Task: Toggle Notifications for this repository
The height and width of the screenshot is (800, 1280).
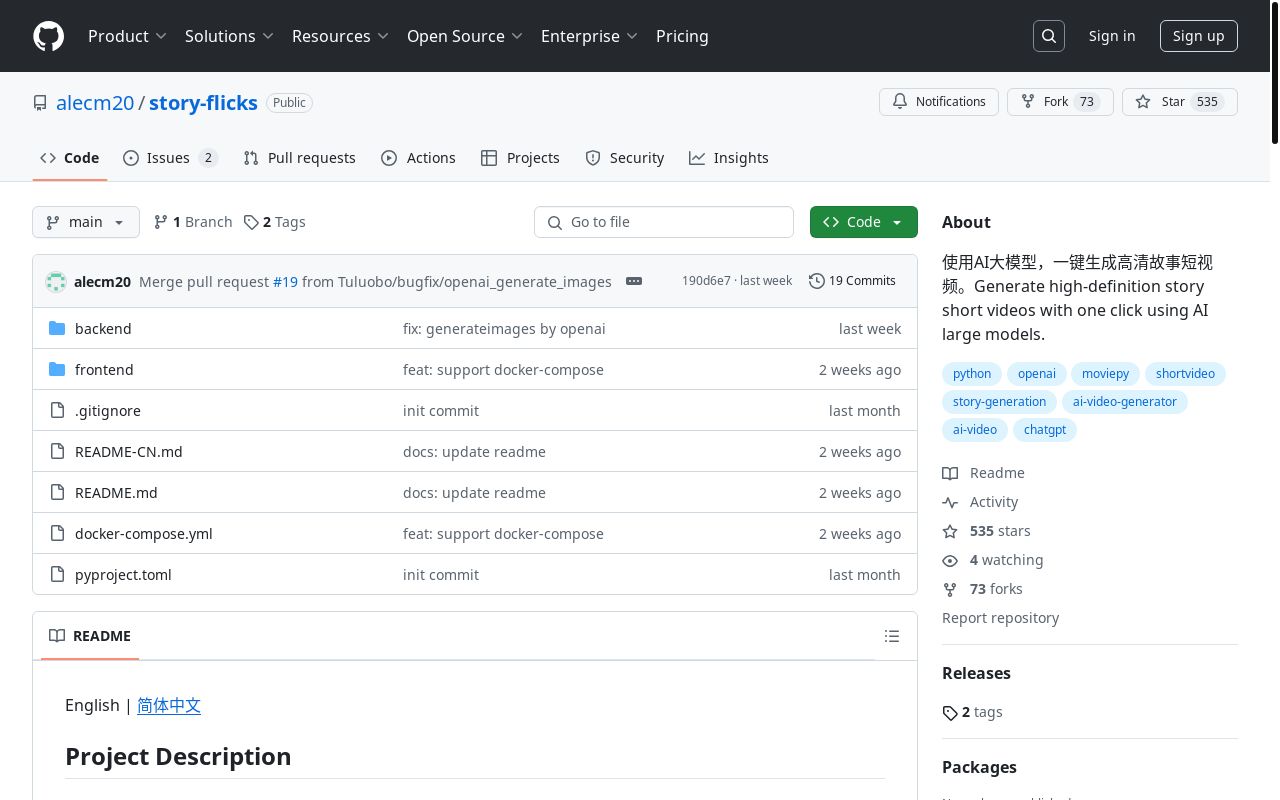Action: tap(938, 102)
